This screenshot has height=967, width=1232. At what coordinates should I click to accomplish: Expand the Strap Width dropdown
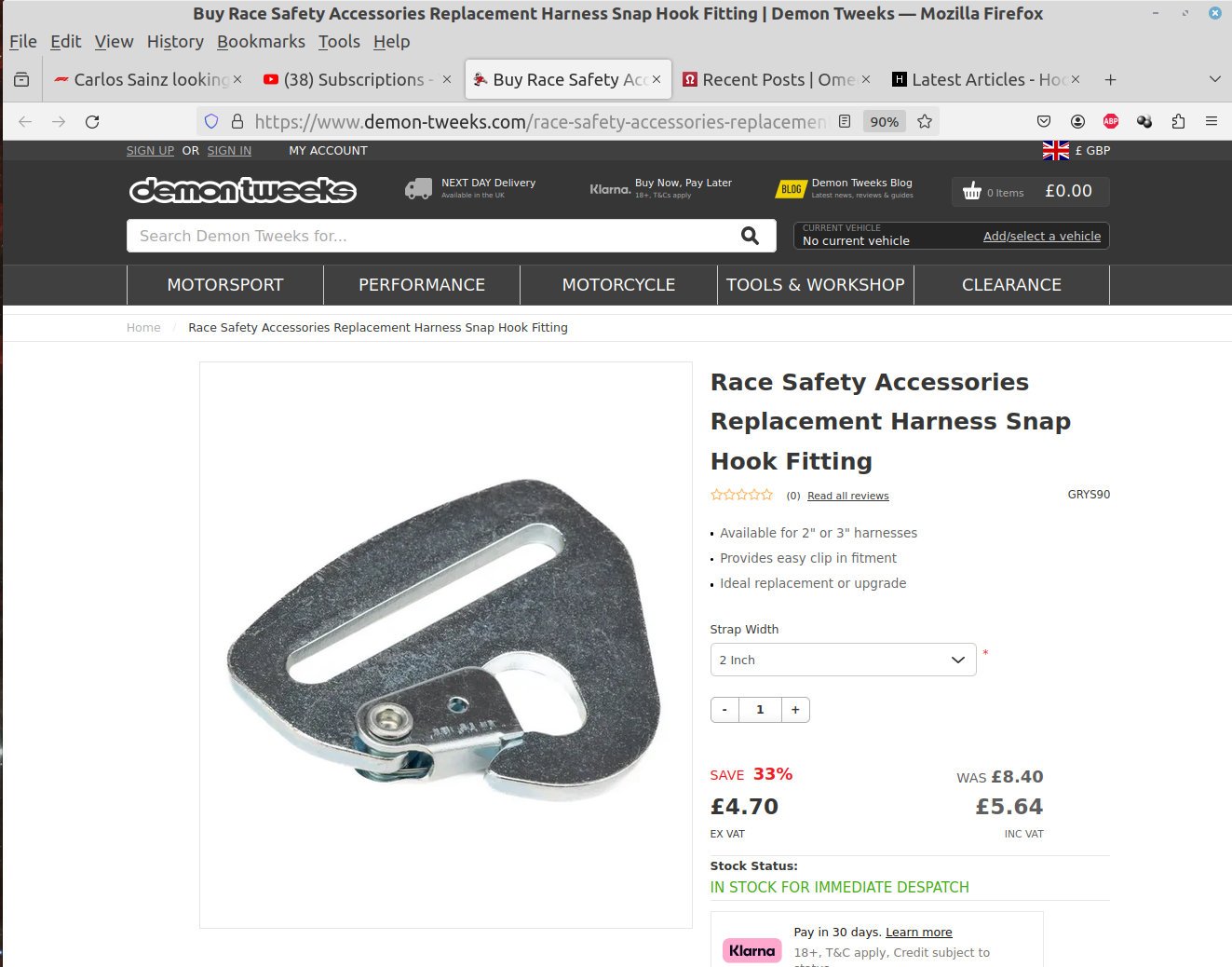[x=843, y=660]
